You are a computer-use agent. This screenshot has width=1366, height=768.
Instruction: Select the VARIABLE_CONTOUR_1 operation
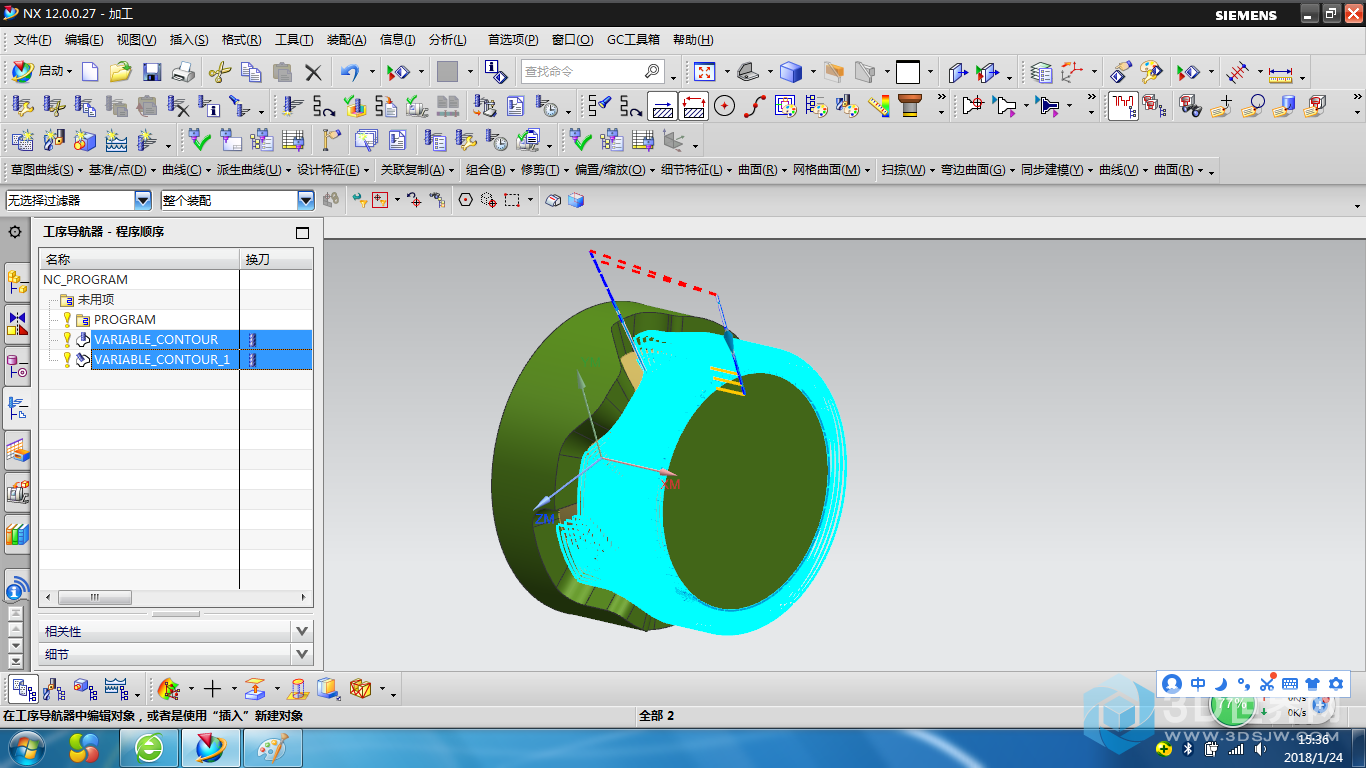pyautogui.click(x=162, y=360)
